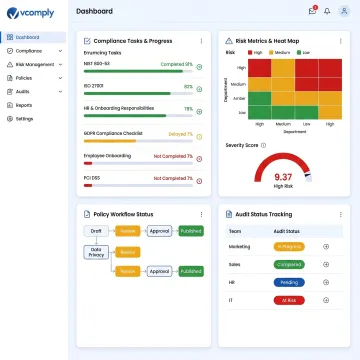Click the 'Completed 91%' status text
The height and width of the screenshot is (360, 360).
click(x=177, y=64)
